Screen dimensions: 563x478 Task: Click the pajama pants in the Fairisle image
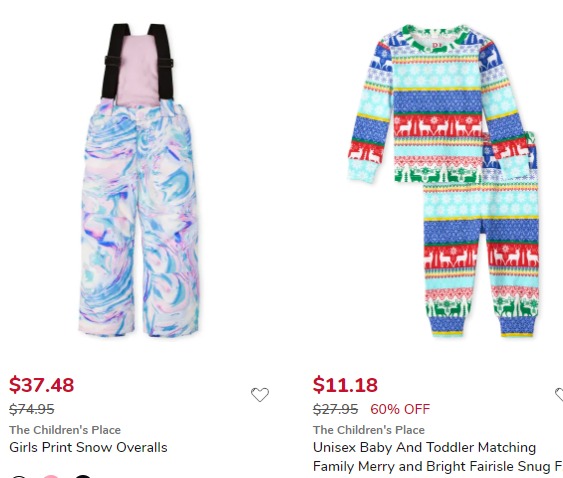point(481,251)
